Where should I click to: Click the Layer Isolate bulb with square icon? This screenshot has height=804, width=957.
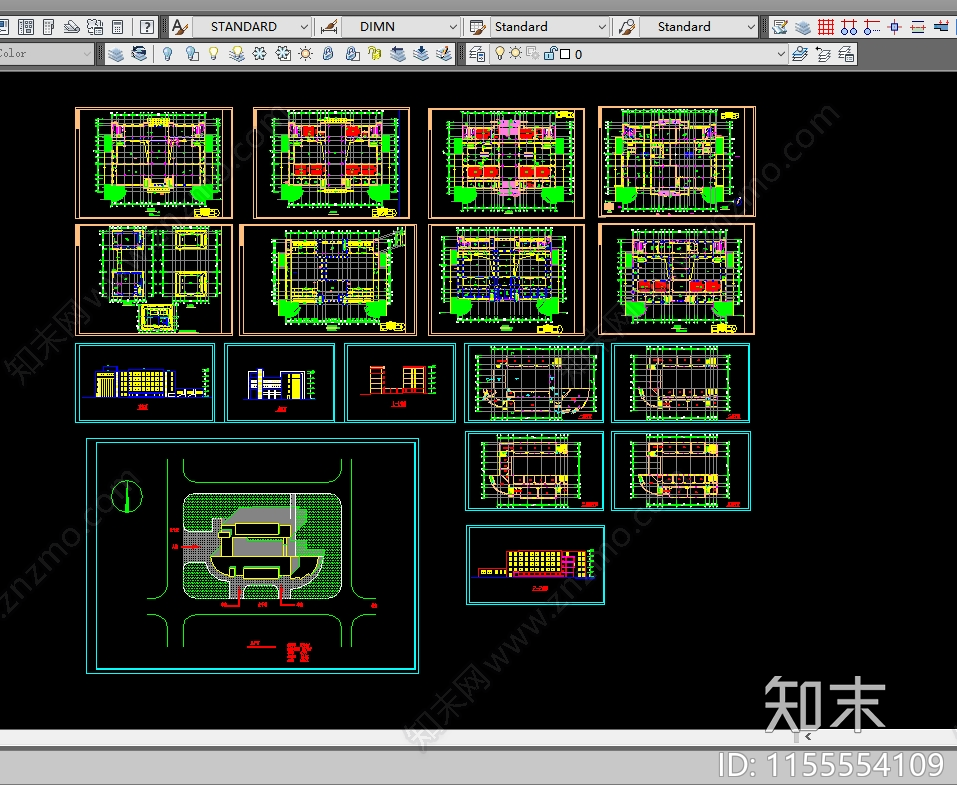192,54
